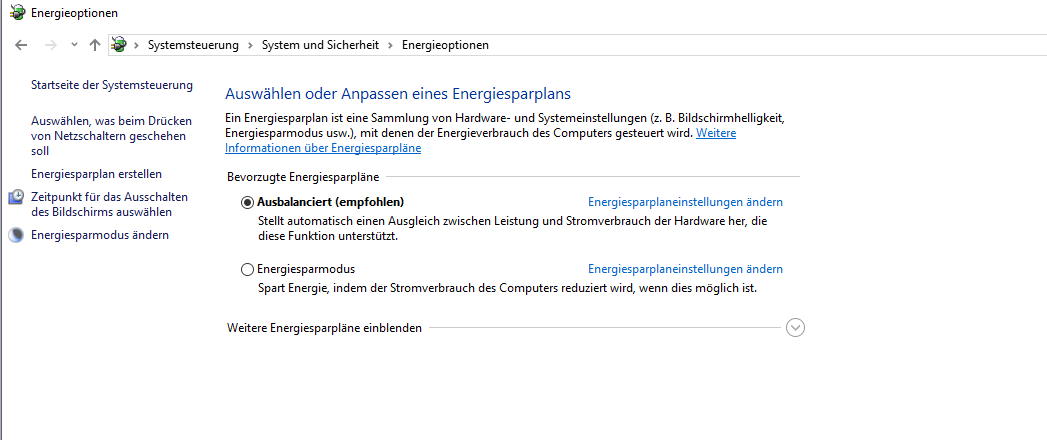Open Energiesparplan erstellen in sidebar
Image resolution: width=1047 pixels, height=440 pixels.
(96, 174)
